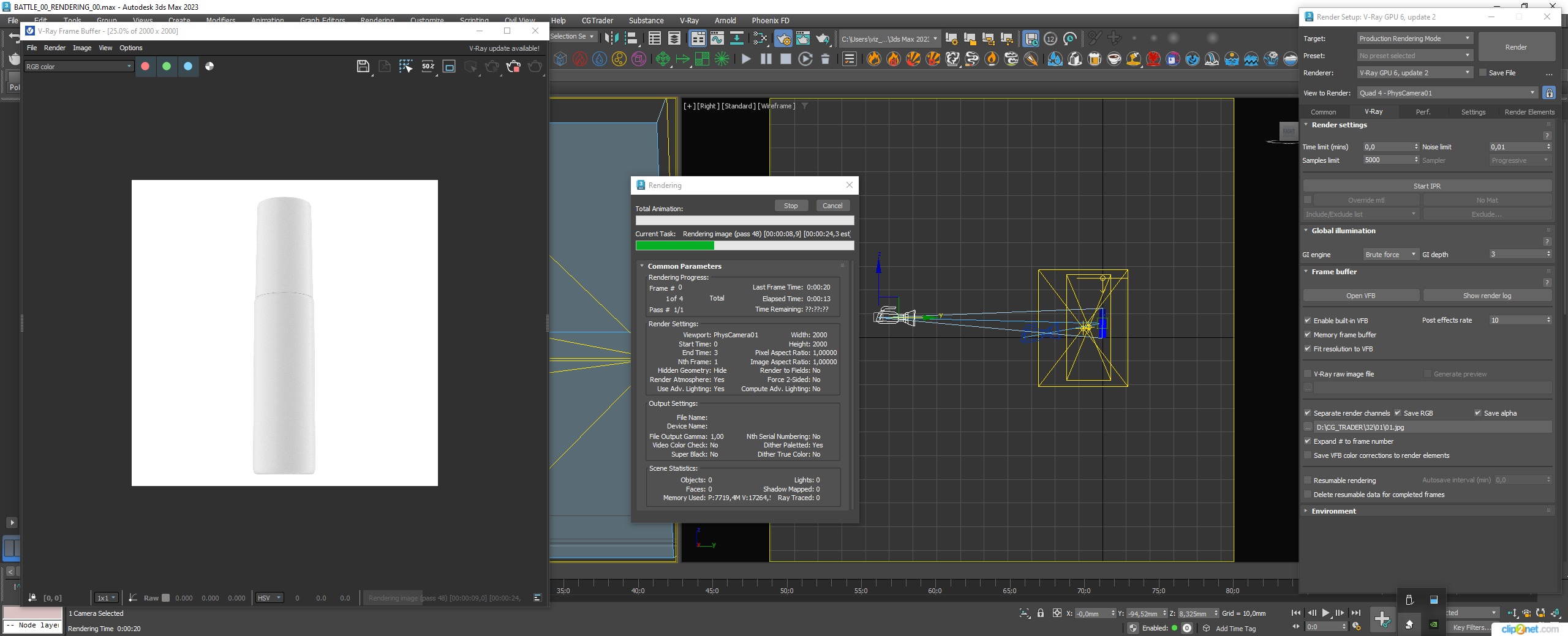The image size is (1568, 636).
Task: Toggle Fit resolution to VFB checkbox
Action: point(1308,348)
